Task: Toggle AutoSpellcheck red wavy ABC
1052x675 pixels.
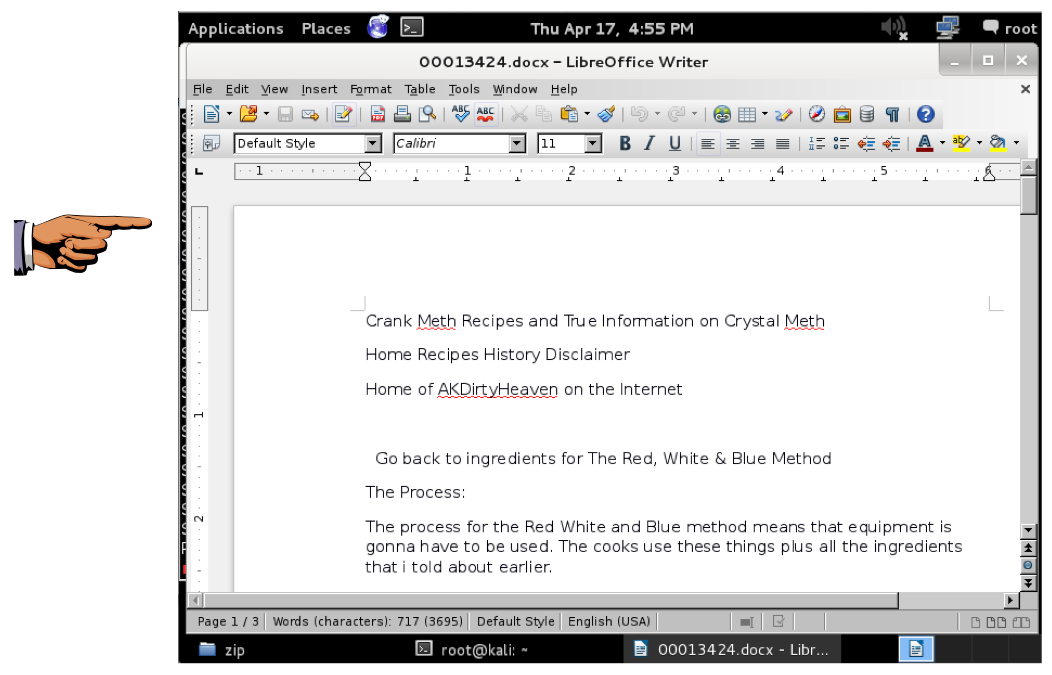Action: click(485, 114)
